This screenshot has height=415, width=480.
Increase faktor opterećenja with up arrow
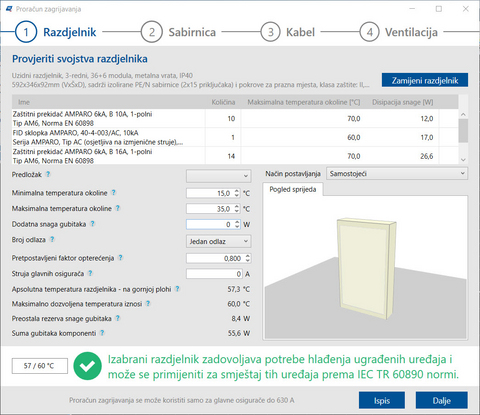[247, 256]
